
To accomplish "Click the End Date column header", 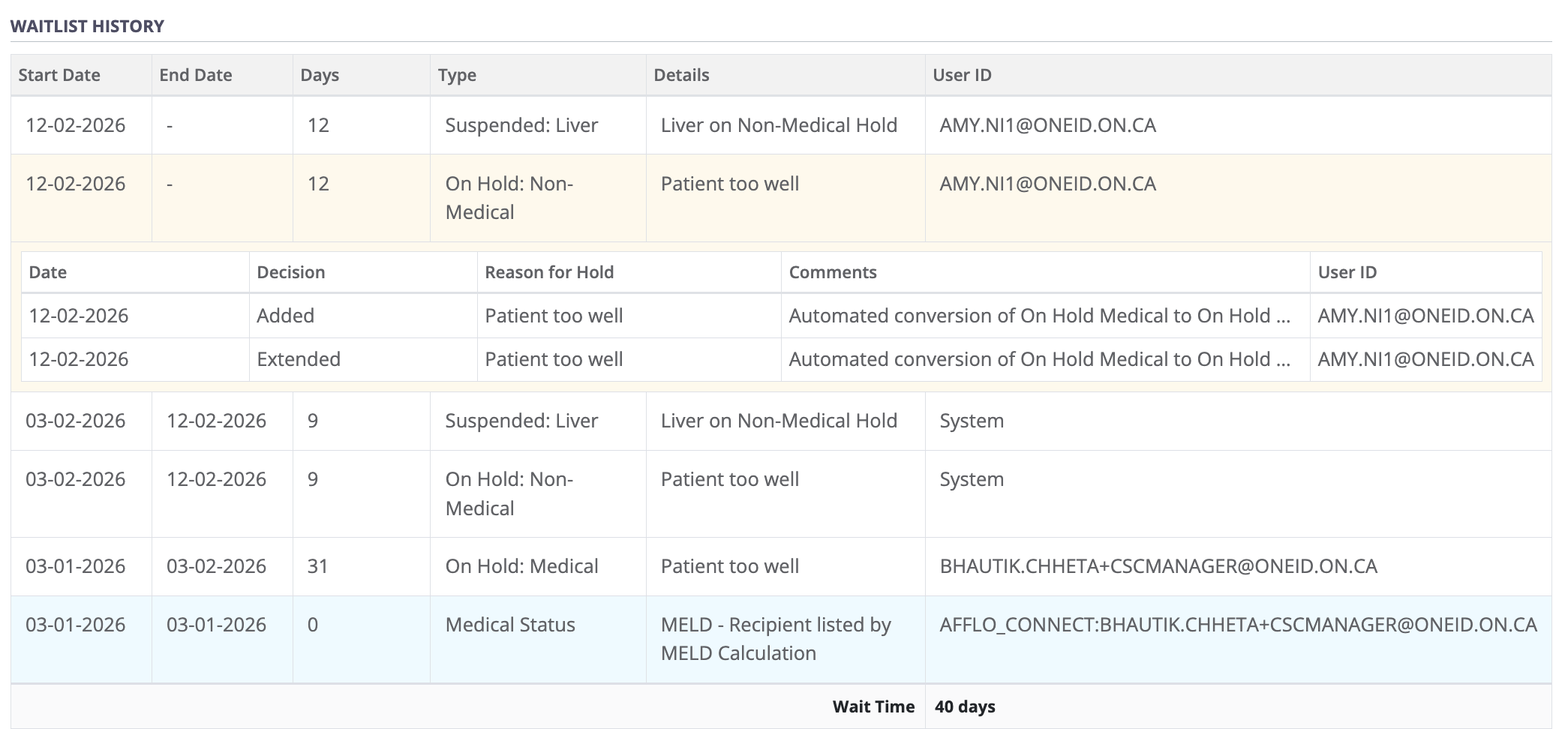I will [x=195, y=75].
